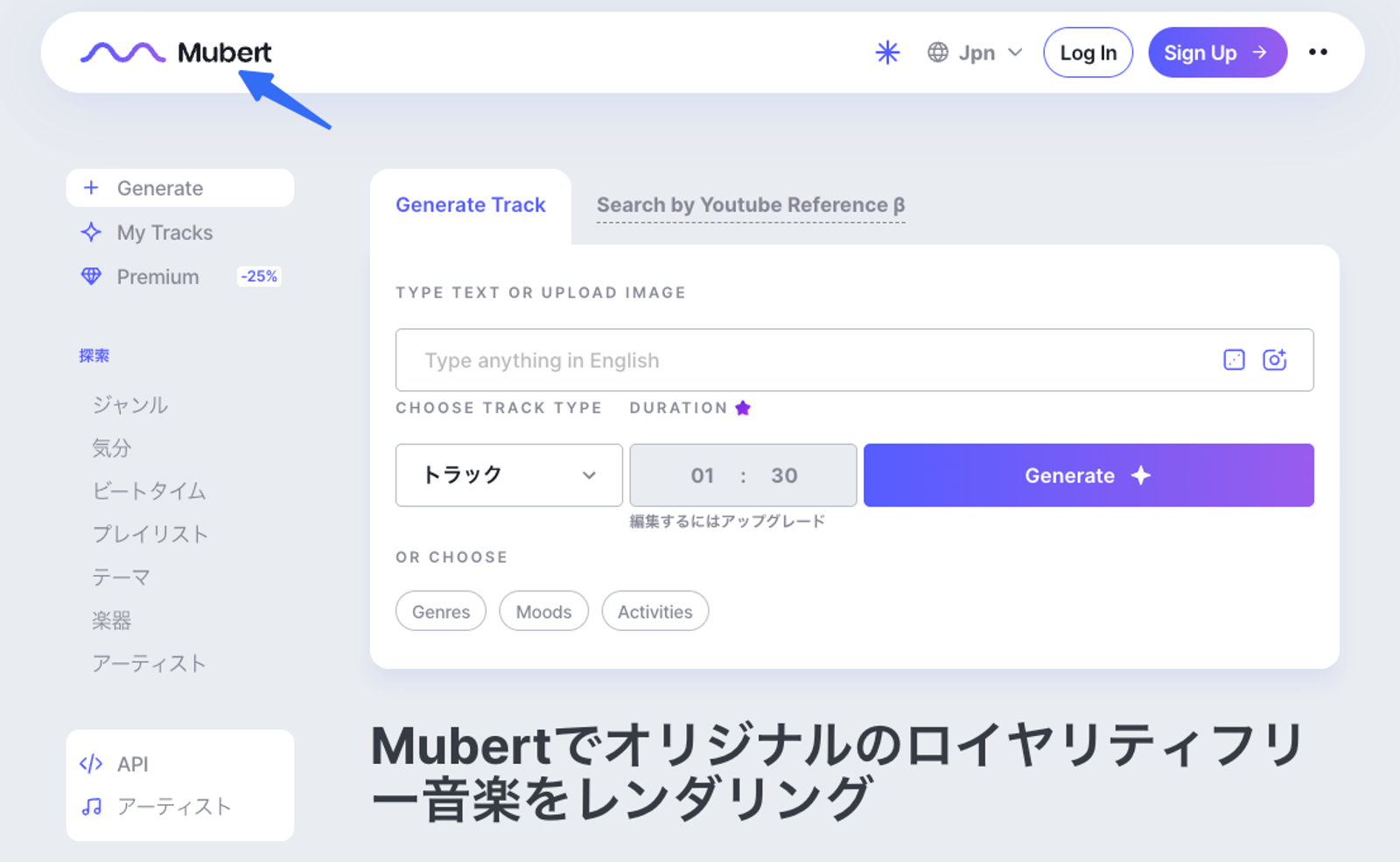The width and height of the screenshot is (1400, 862).
Task: Click the sparkle icon beside My Tracks
Action: tap(91, 233)
